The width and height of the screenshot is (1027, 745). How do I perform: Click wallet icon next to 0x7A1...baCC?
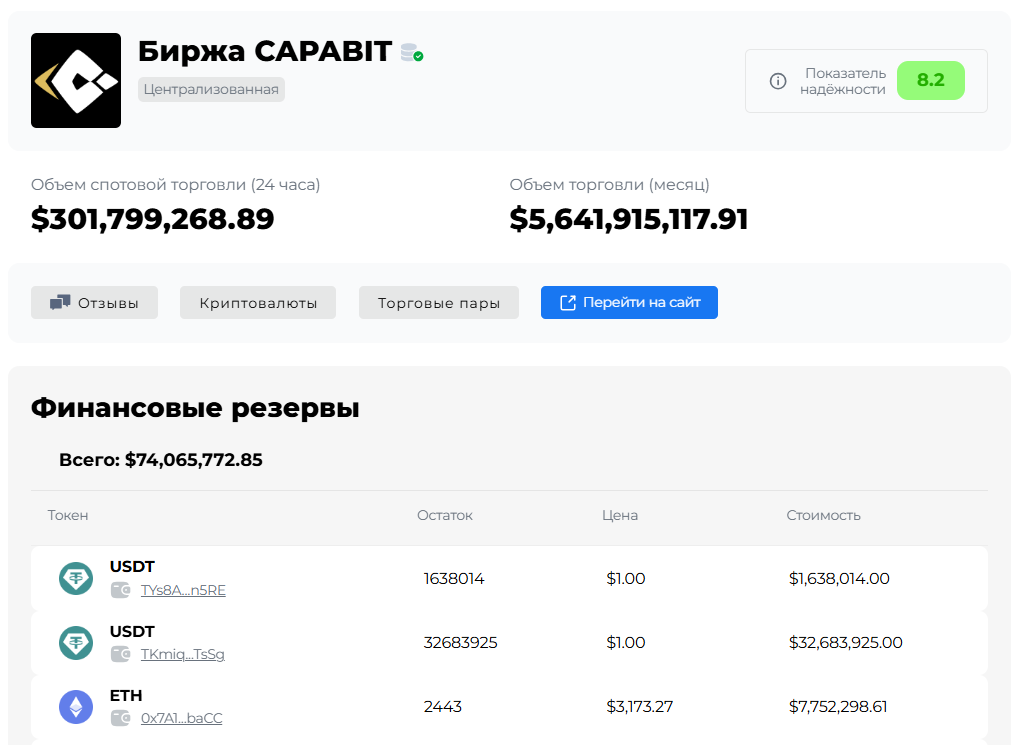coord(121,718)
